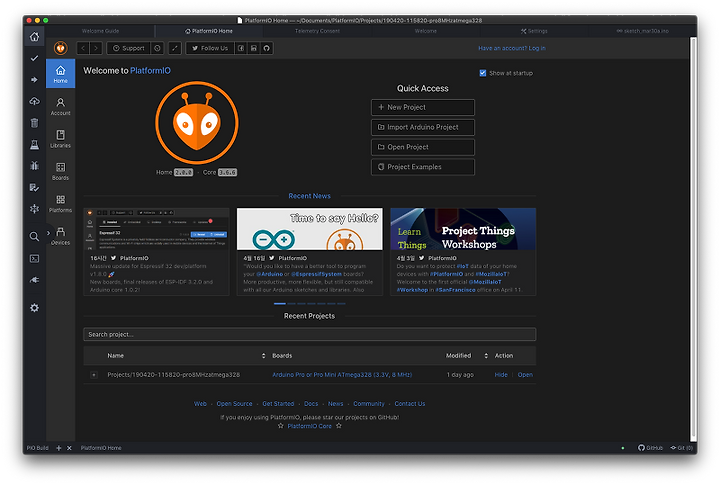Open the Account section in sidebar
The image size is (720, 485).
click(61, 107)
